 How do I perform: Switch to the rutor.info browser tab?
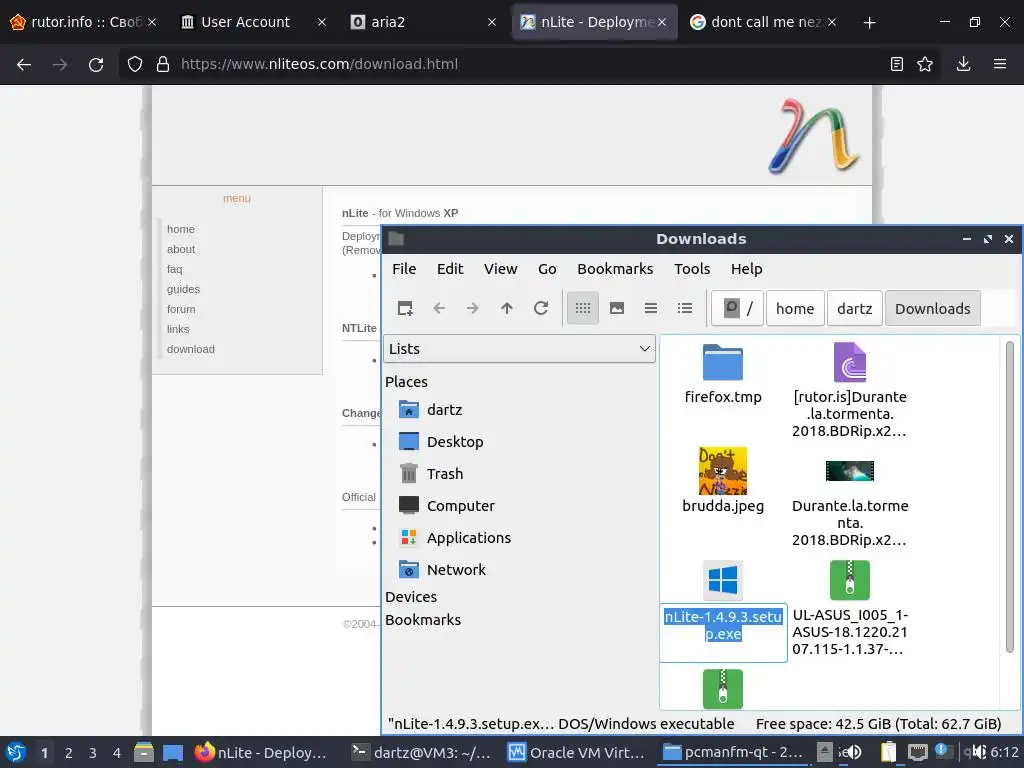[83, 22]
